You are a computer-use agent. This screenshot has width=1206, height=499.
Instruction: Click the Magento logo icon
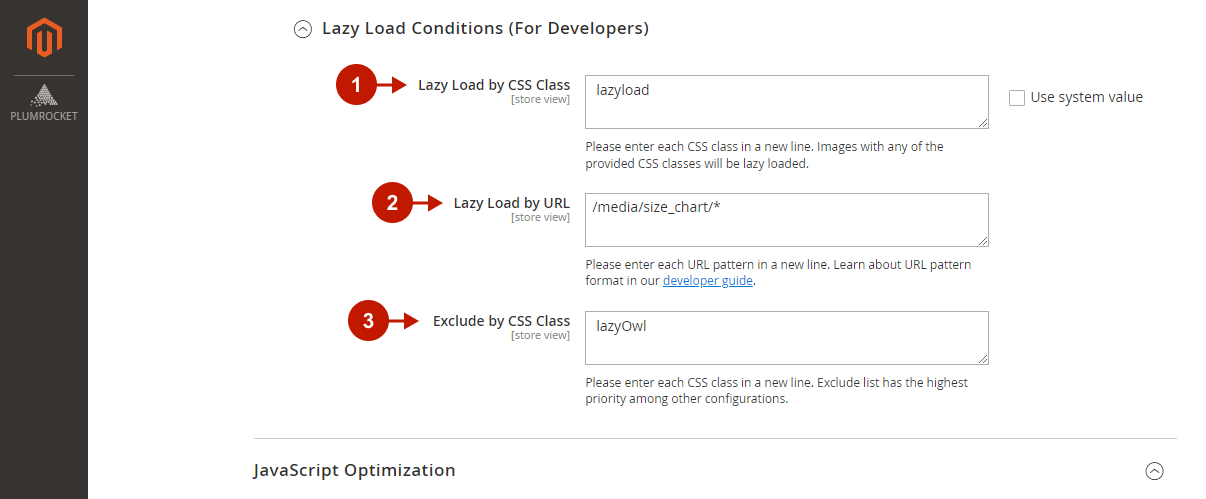coord(44,38)
